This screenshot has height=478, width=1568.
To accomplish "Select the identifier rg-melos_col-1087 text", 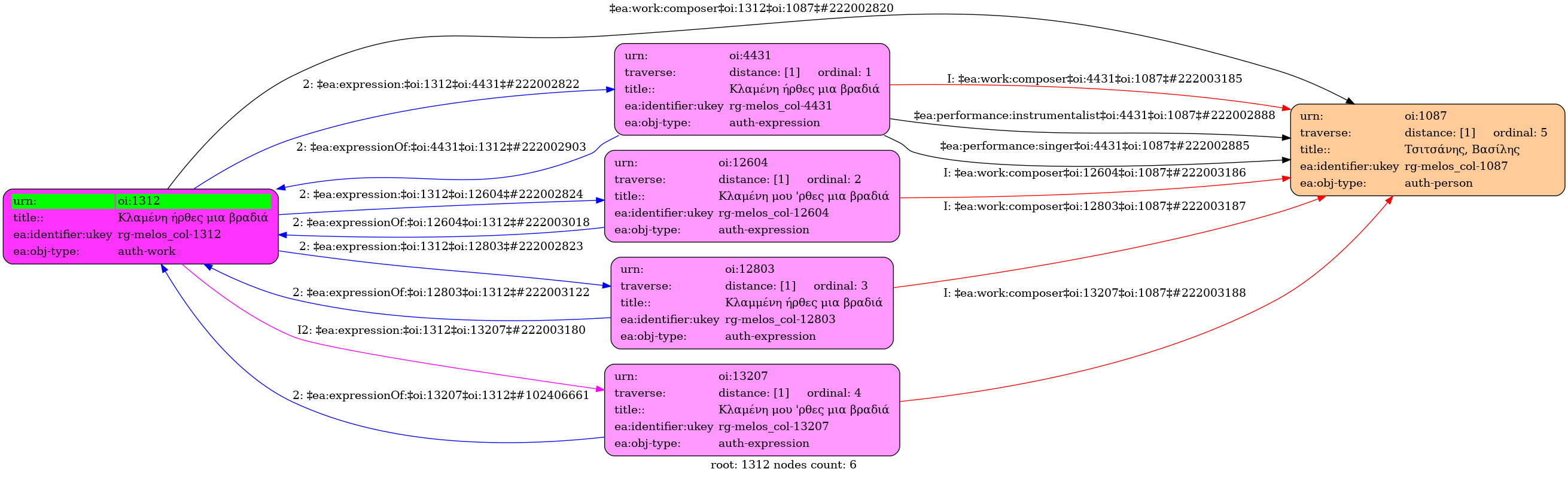I will pyautogui.click(x=1456, y=166).
